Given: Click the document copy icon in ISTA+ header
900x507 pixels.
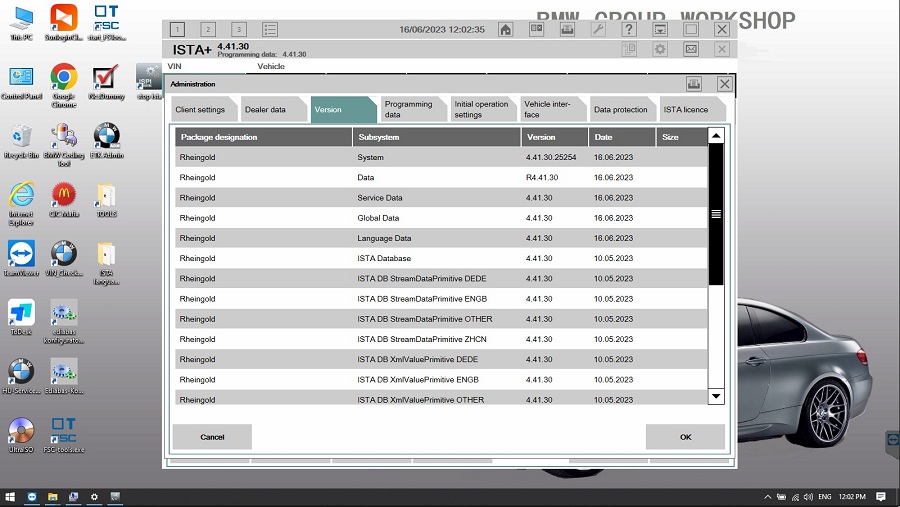Looking at the screenshot, I should pyautogui.click(x=629, y=49).
